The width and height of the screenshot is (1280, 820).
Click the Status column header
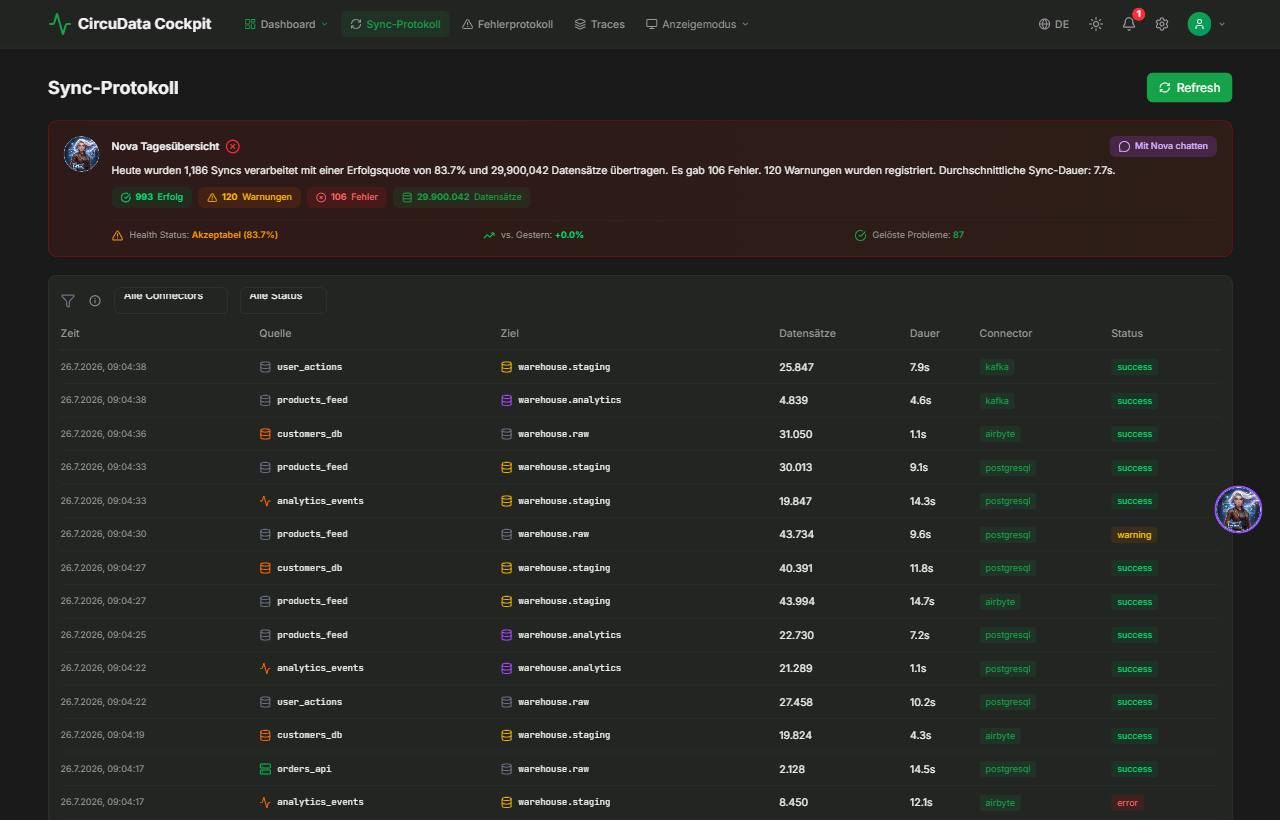[1126, 333]
